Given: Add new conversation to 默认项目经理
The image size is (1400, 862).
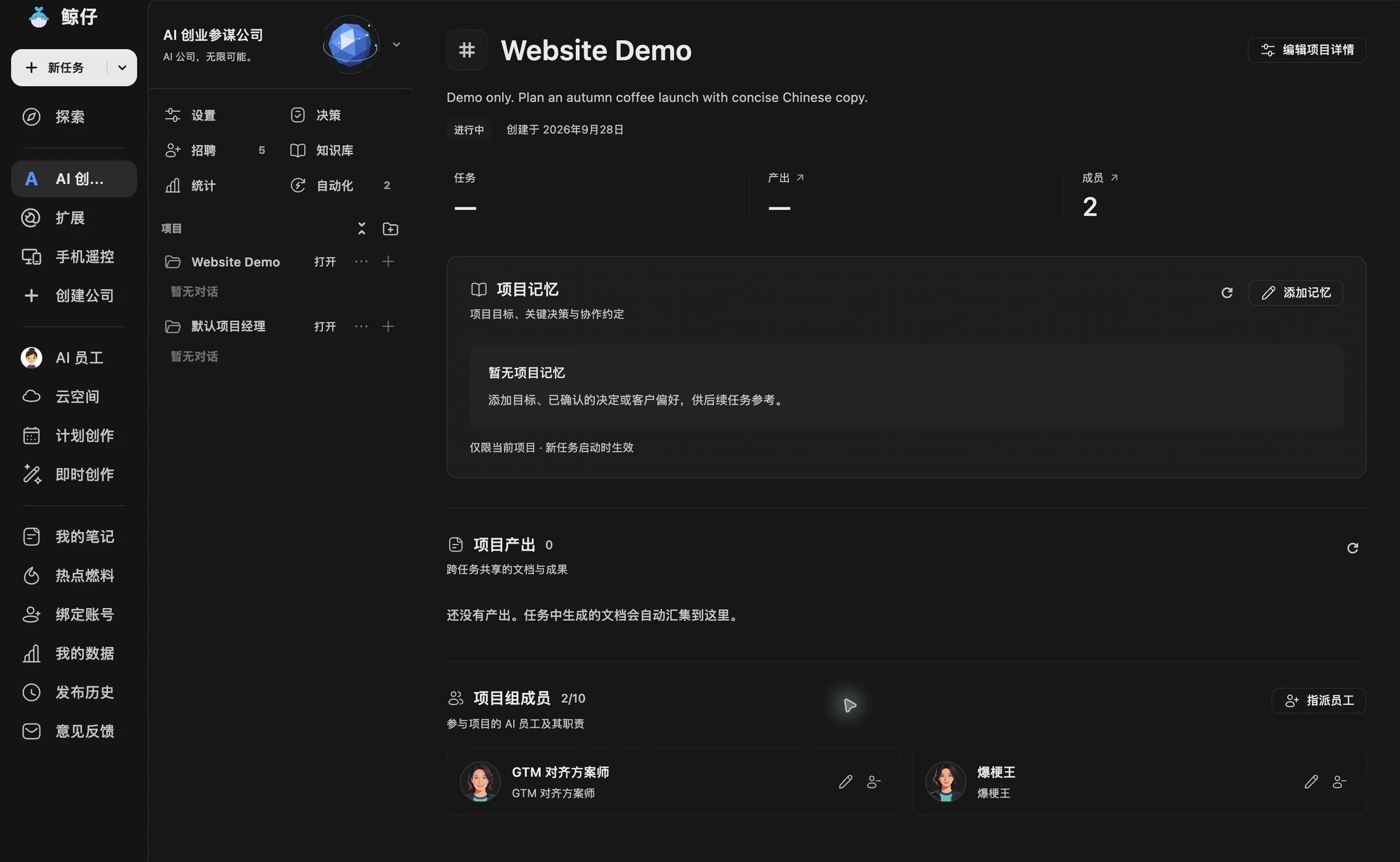Looking at the screenshot, I should [388, 327].
